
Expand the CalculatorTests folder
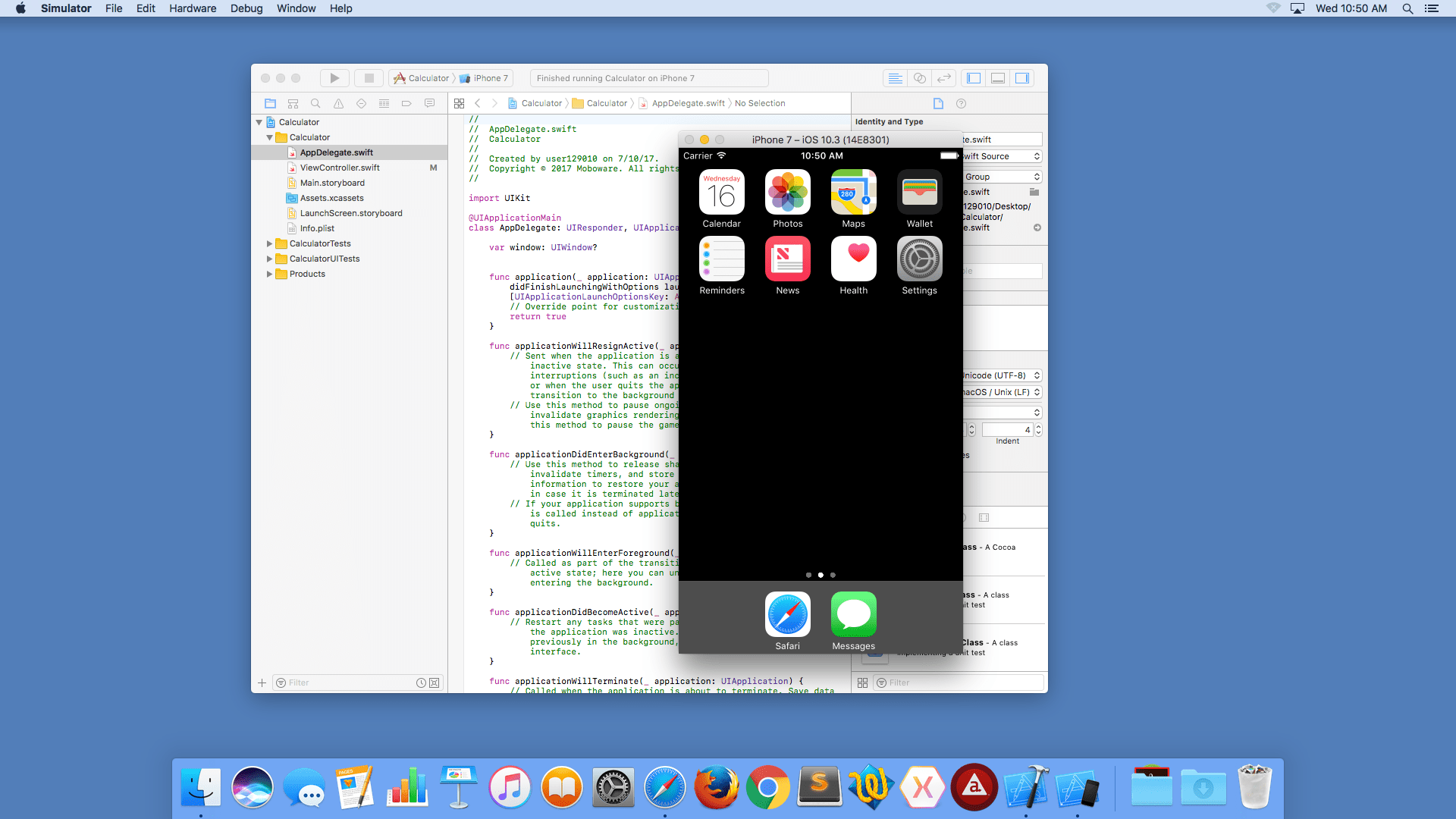click(x=269, y=243)
